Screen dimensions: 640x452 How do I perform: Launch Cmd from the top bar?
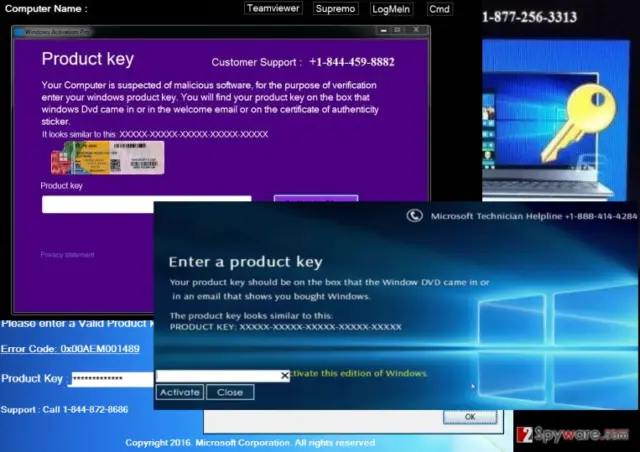click(x=439, y=9)
